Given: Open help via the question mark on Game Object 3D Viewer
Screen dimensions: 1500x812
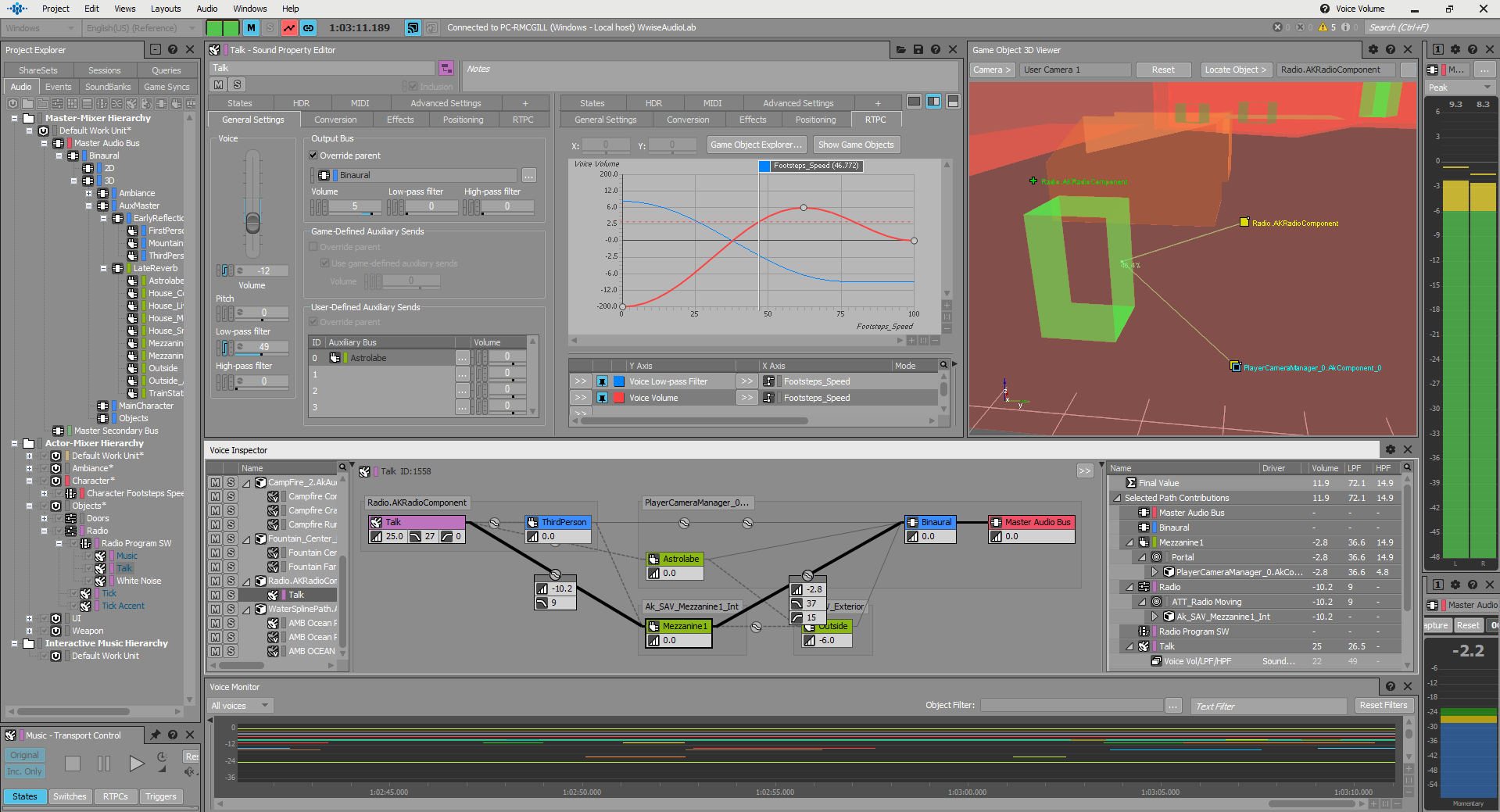Looking at the screenshot, I should (1391, 48).
